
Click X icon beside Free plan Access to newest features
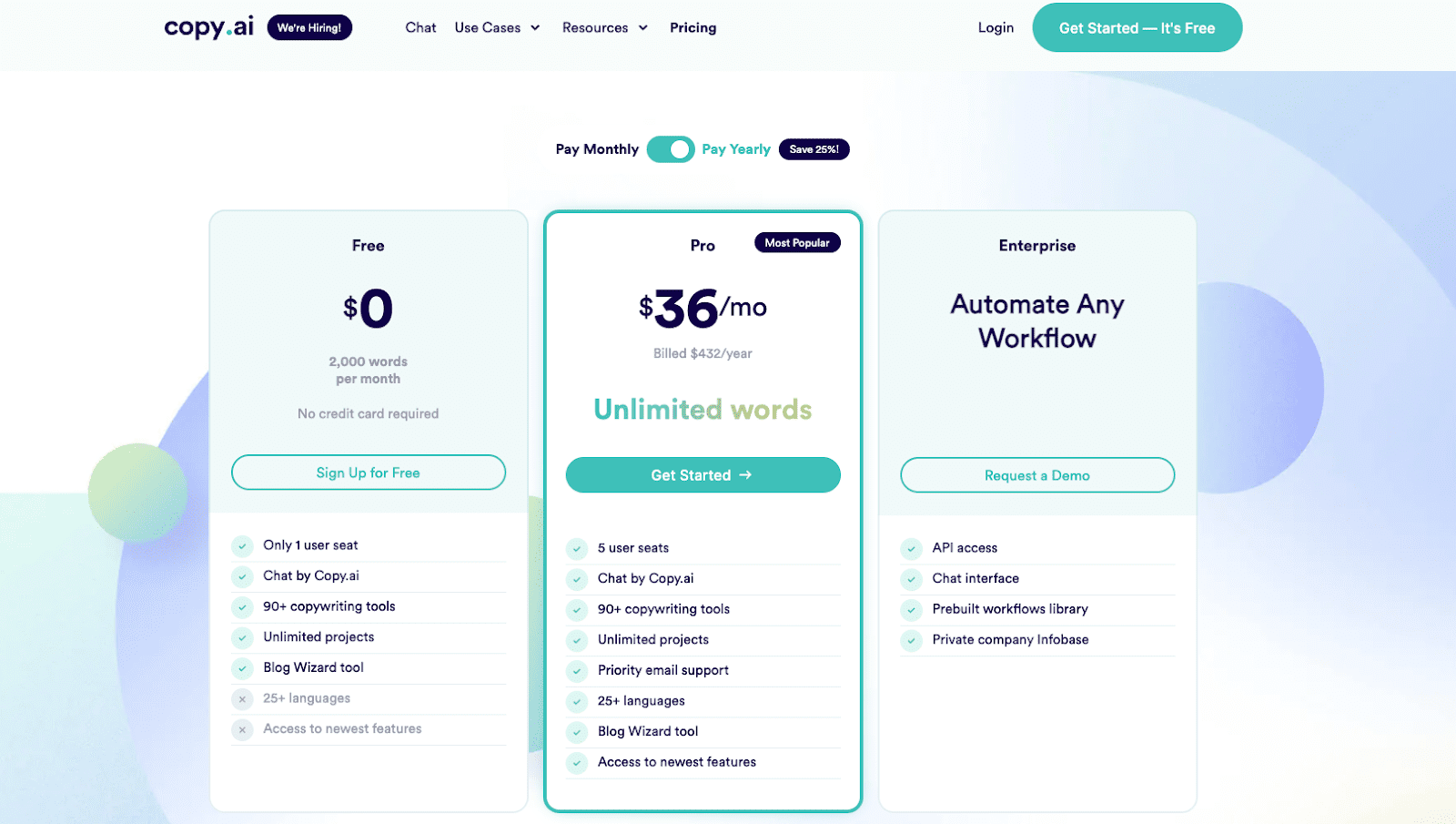242,729
